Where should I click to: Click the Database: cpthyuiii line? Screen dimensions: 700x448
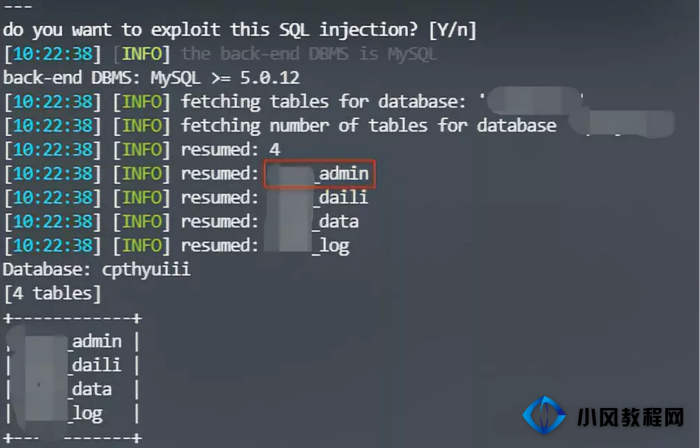[x=96, y=270]
